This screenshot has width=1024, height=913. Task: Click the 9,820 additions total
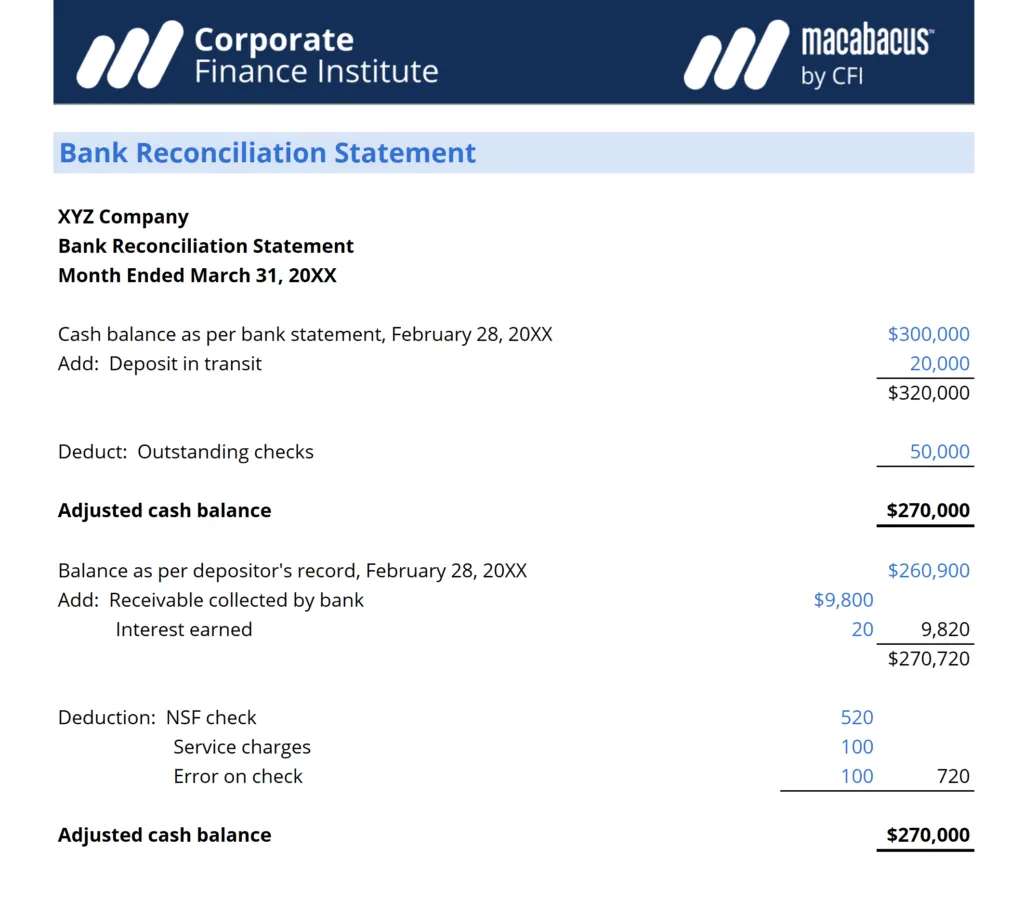point(945,630)
